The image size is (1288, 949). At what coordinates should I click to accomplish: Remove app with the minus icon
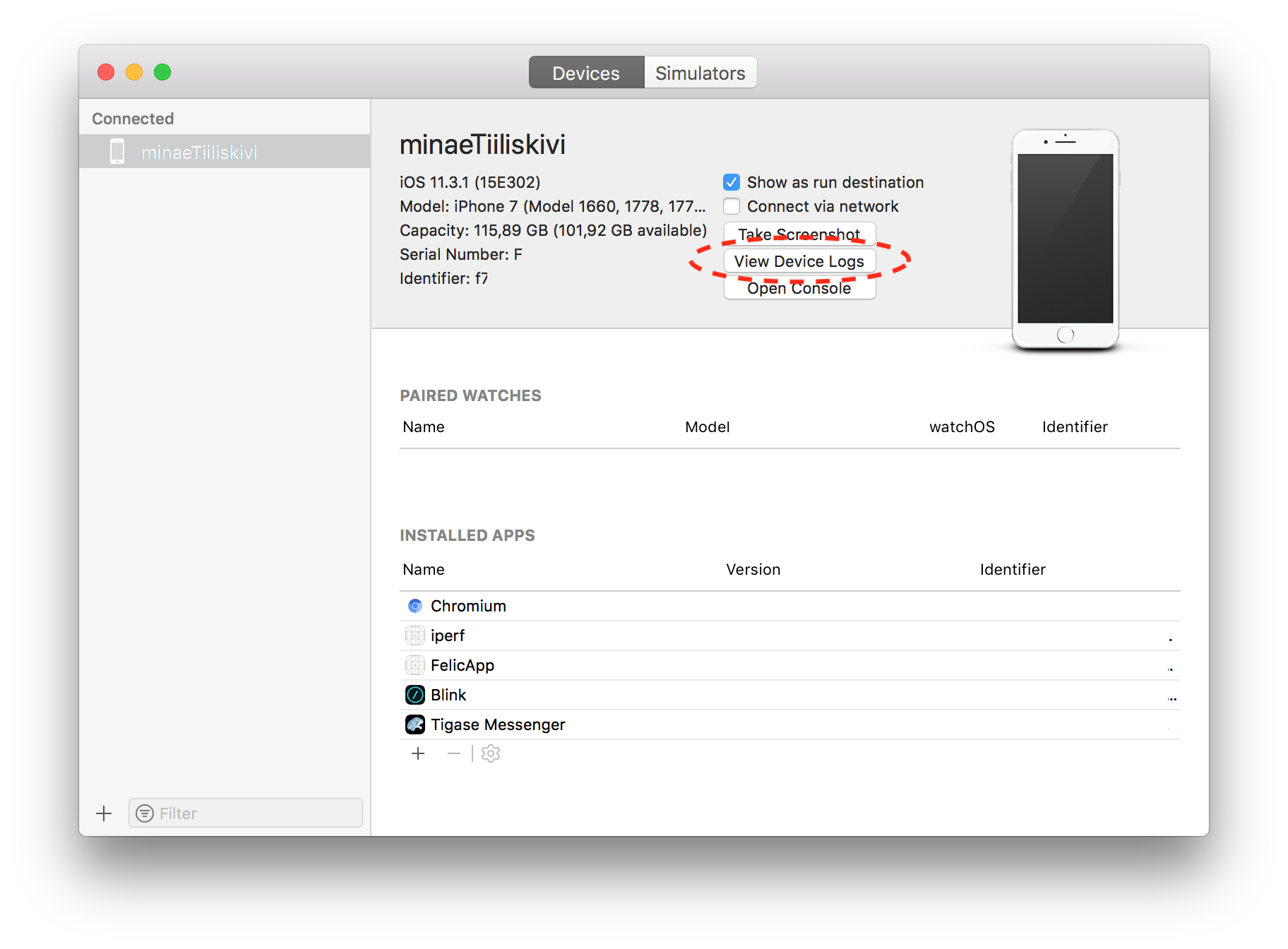pos(454,753)
